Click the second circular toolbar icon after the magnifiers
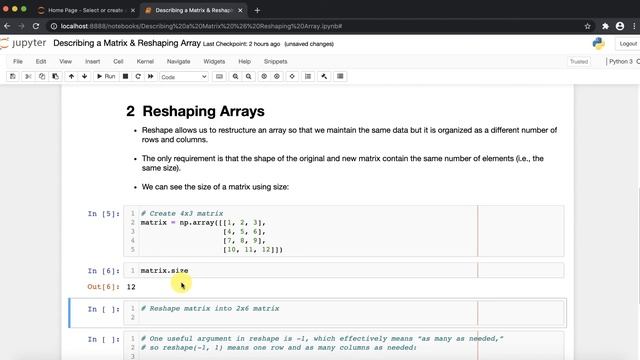Screen dimensions: 640x360 (x=277, y=76)
